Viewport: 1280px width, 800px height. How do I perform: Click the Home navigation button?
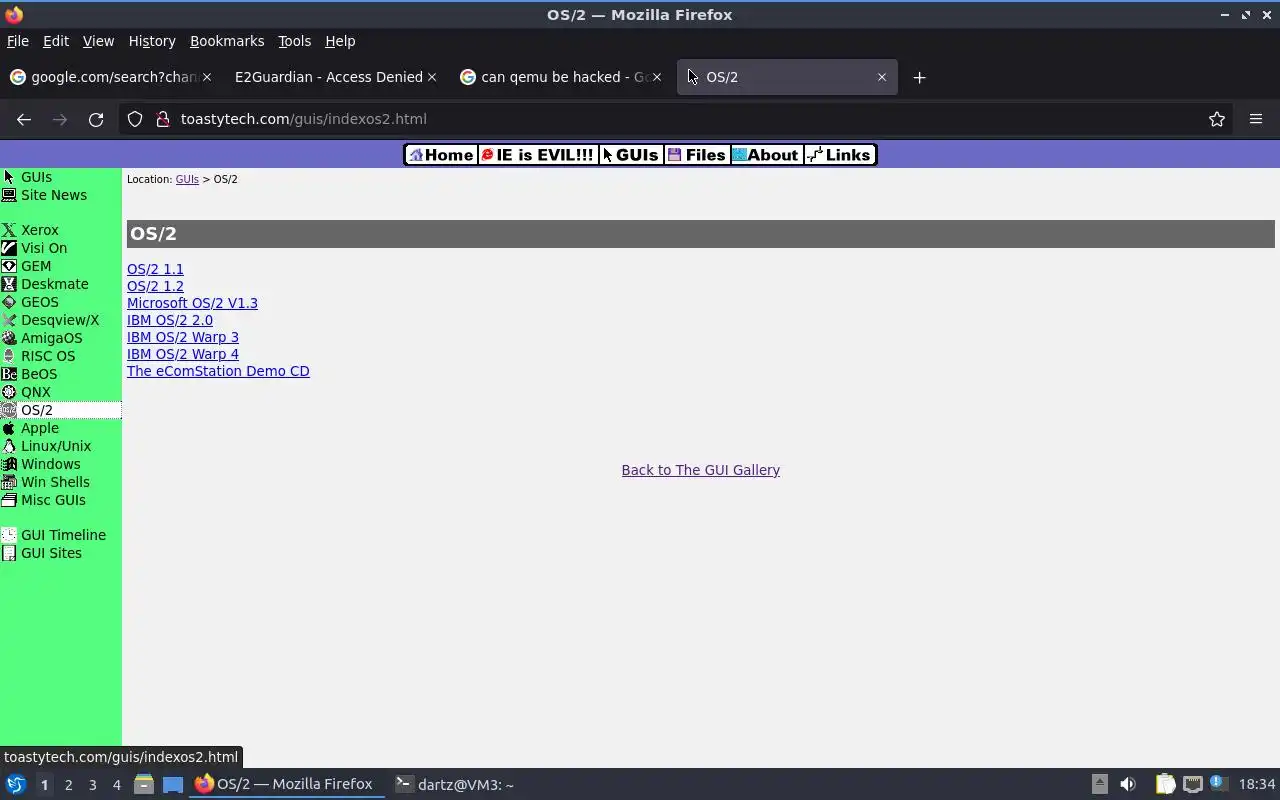tap(441, 155)
